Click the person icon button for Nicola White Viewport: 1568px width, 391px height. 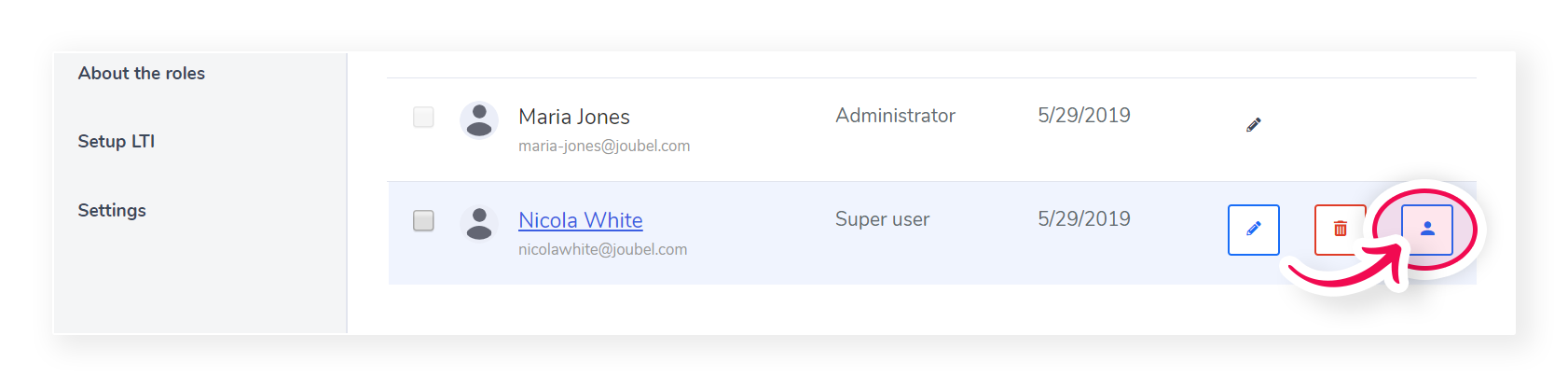click(1427, 230)
